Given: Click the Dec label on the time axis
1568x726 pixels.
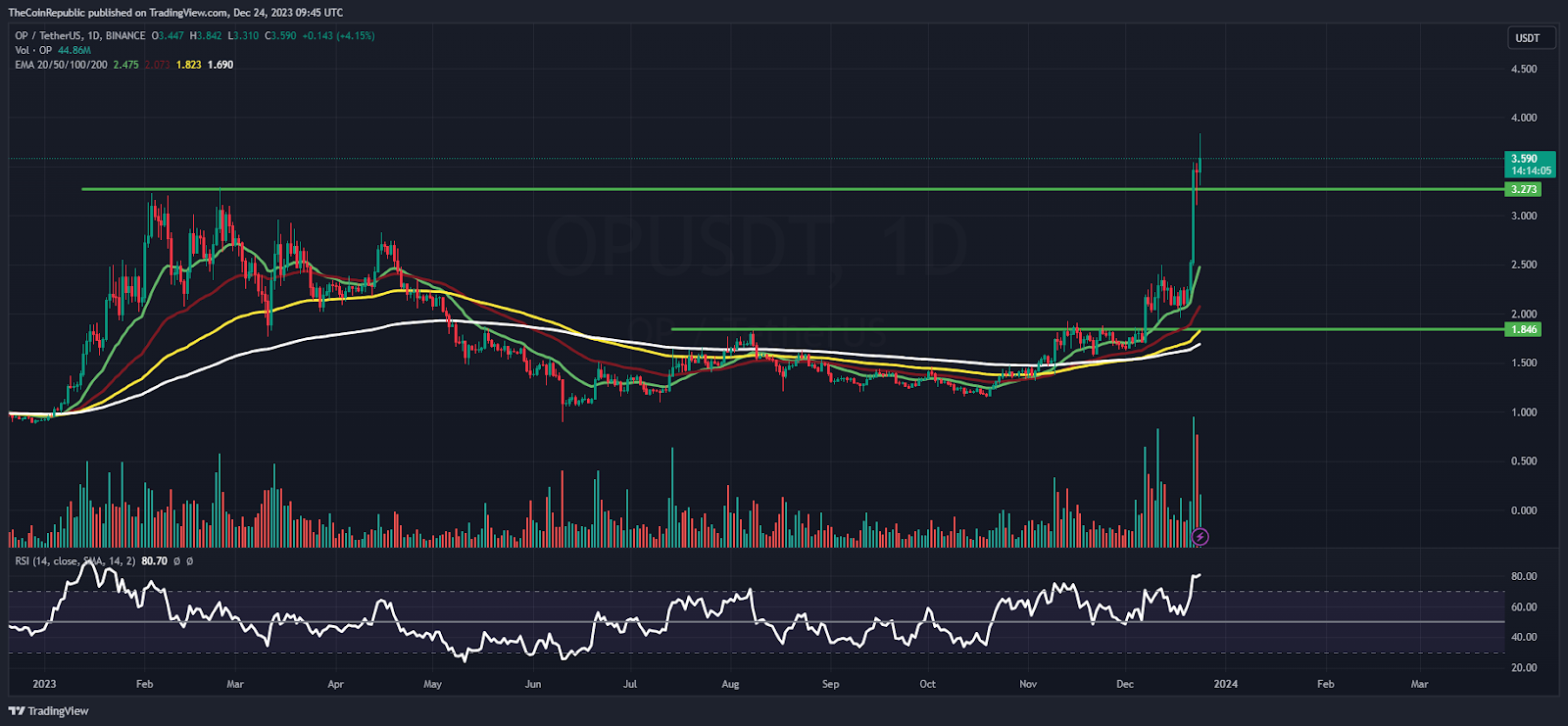Looking at the screenshot, I should (x=1125, y=684).
